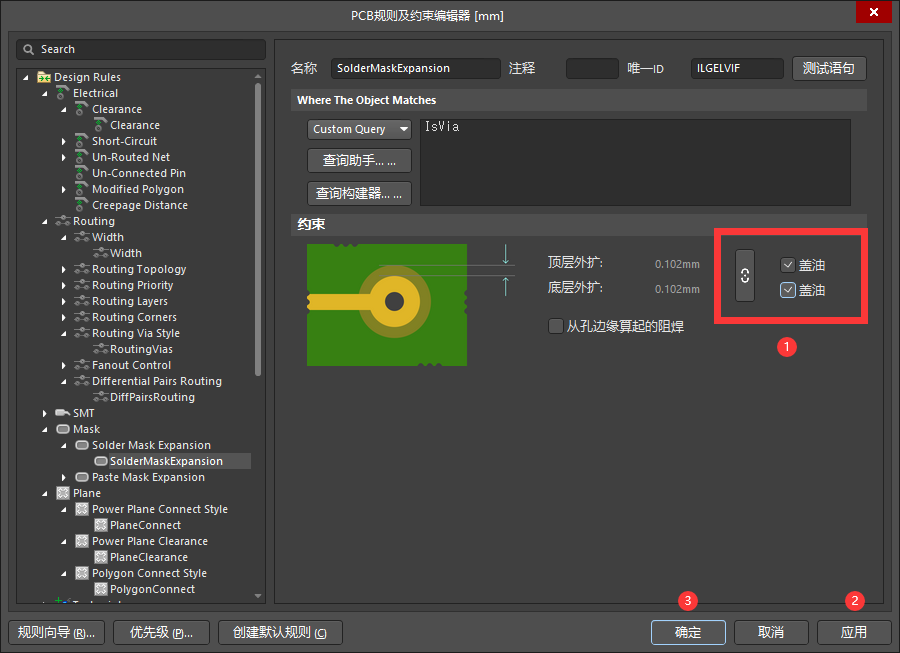900x653 pixels.
Task: Click the Routing Topology rule icon
Action: 82,269
